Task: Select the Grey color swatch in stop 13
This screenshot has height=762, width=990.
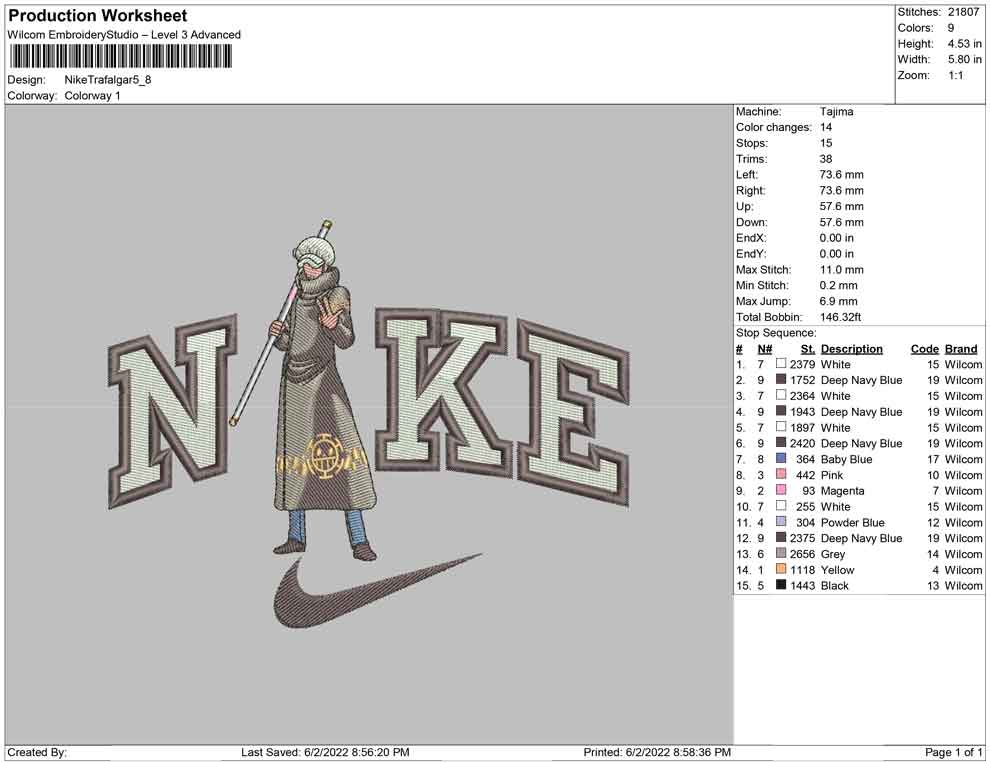Action: tap(781, 554)
